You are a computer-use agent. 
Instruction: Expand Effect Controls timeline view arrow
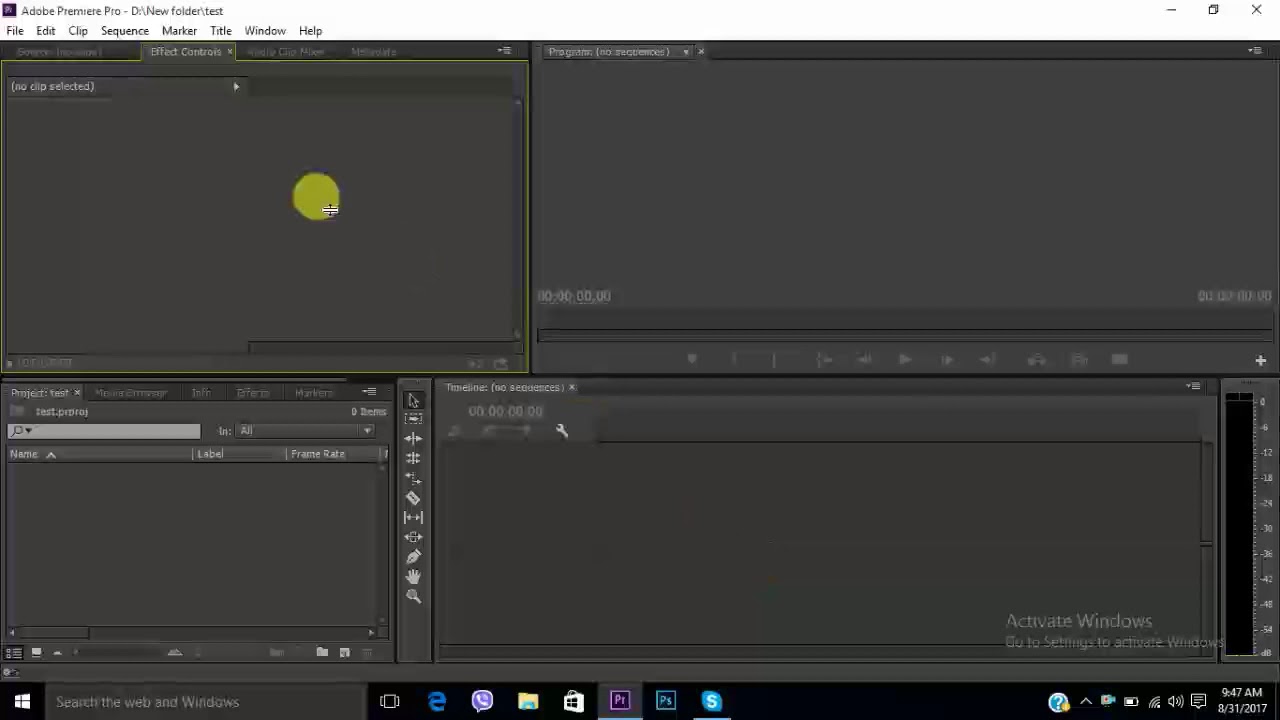click(236, 87)
